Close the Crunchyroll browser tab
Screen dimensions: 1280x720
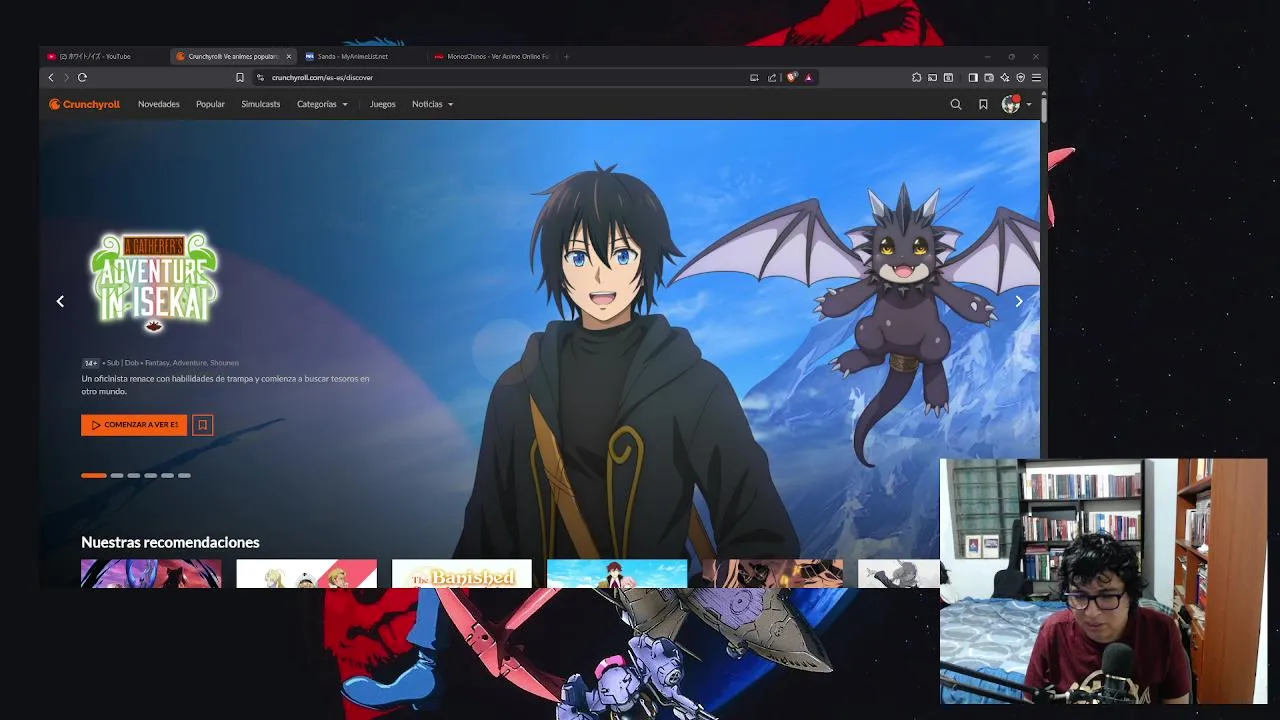289,56
